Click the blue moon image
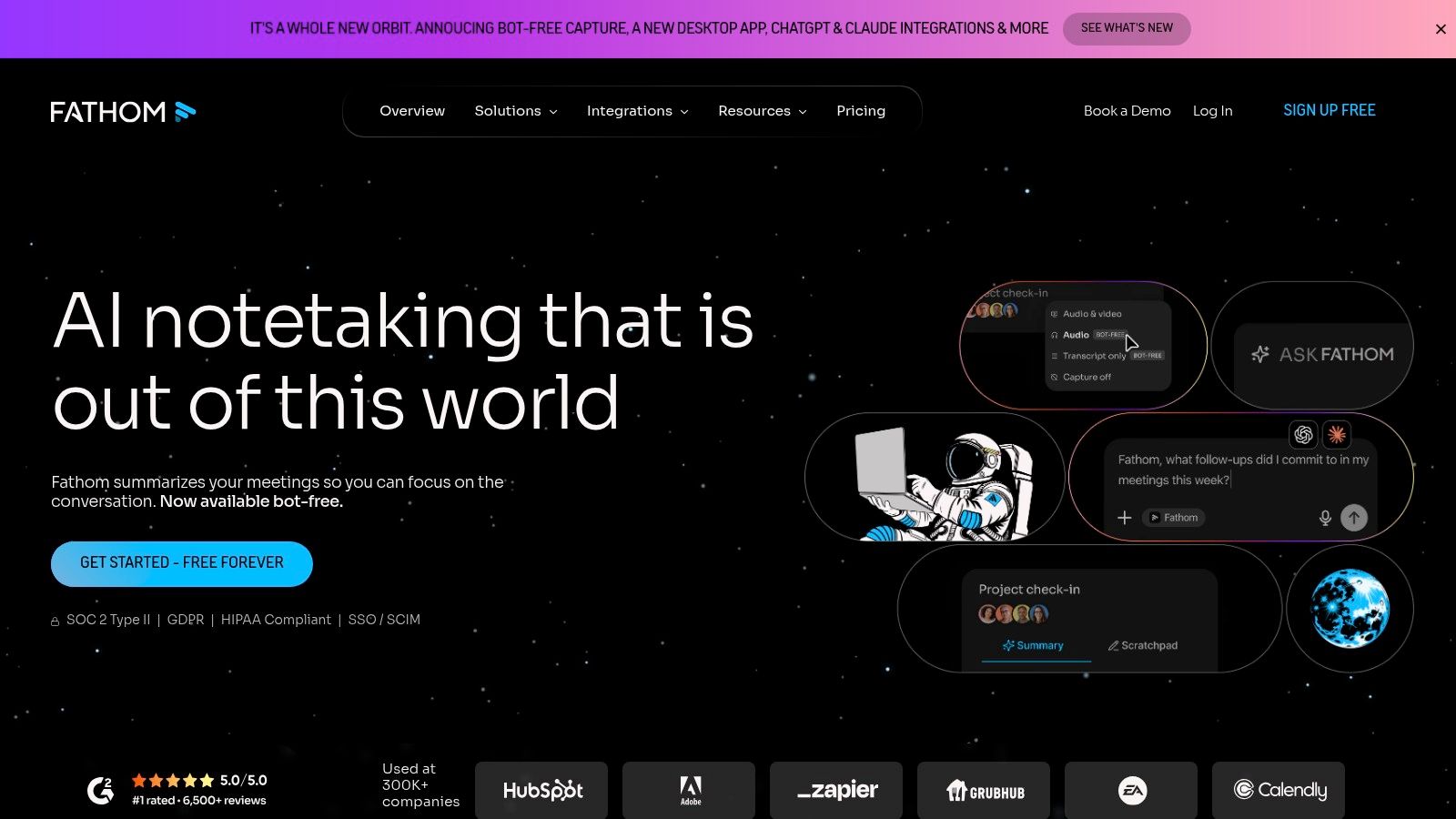The image size is (1456, 819). pos(1350,609)
